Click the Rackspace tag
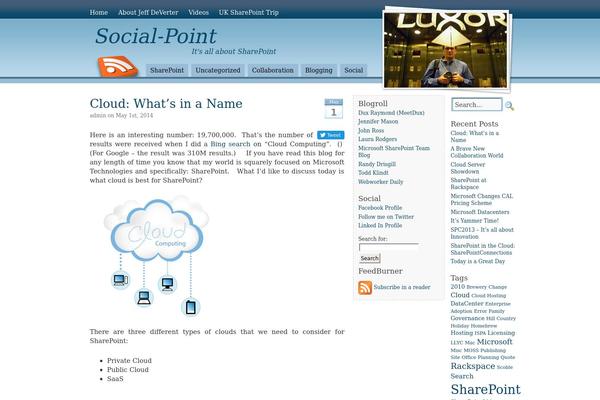This screenshot has height=400, width=600. (x=473, y=366)
